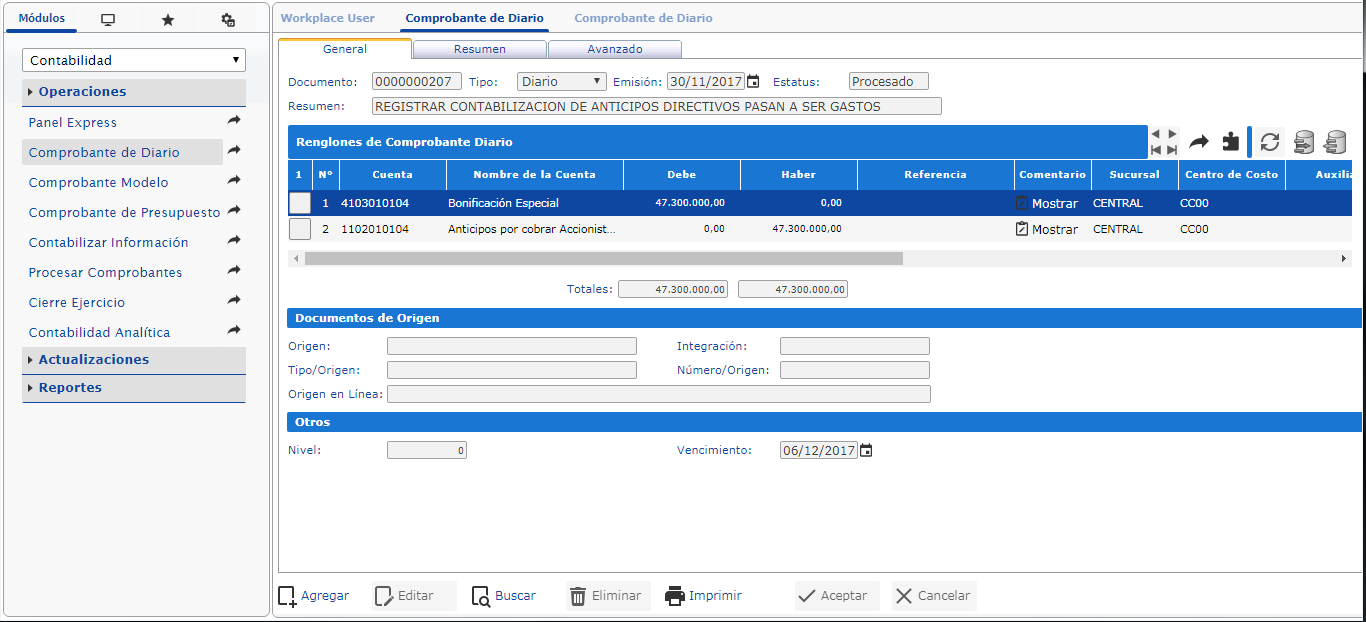Click the Debe column header
The image size is (1366, 622).
682,174
